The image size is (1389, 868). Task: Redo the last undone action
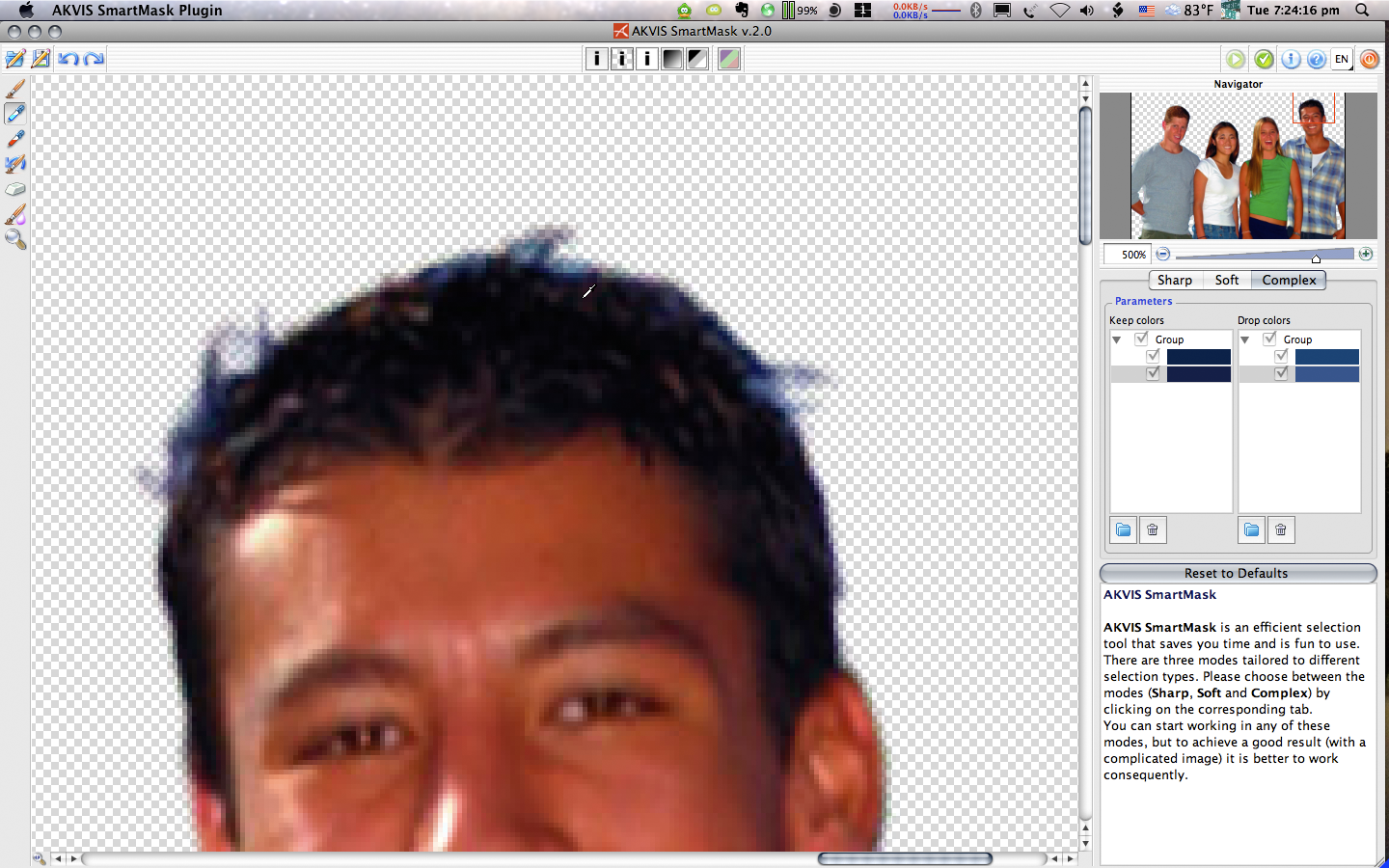tap(94, 59)
